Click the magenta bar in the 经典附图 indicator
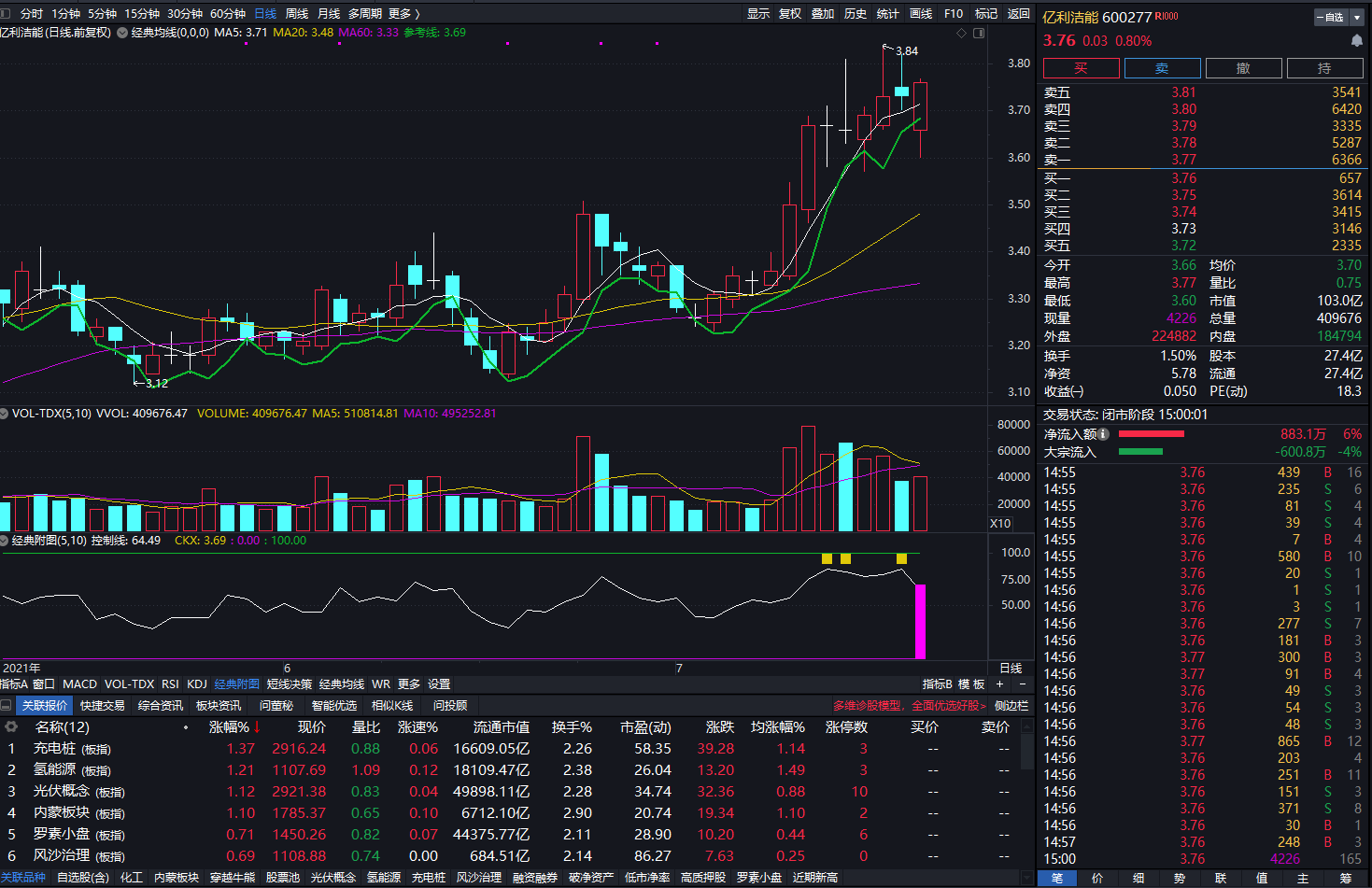This screenshot has height=888, width=1372. 920,621
